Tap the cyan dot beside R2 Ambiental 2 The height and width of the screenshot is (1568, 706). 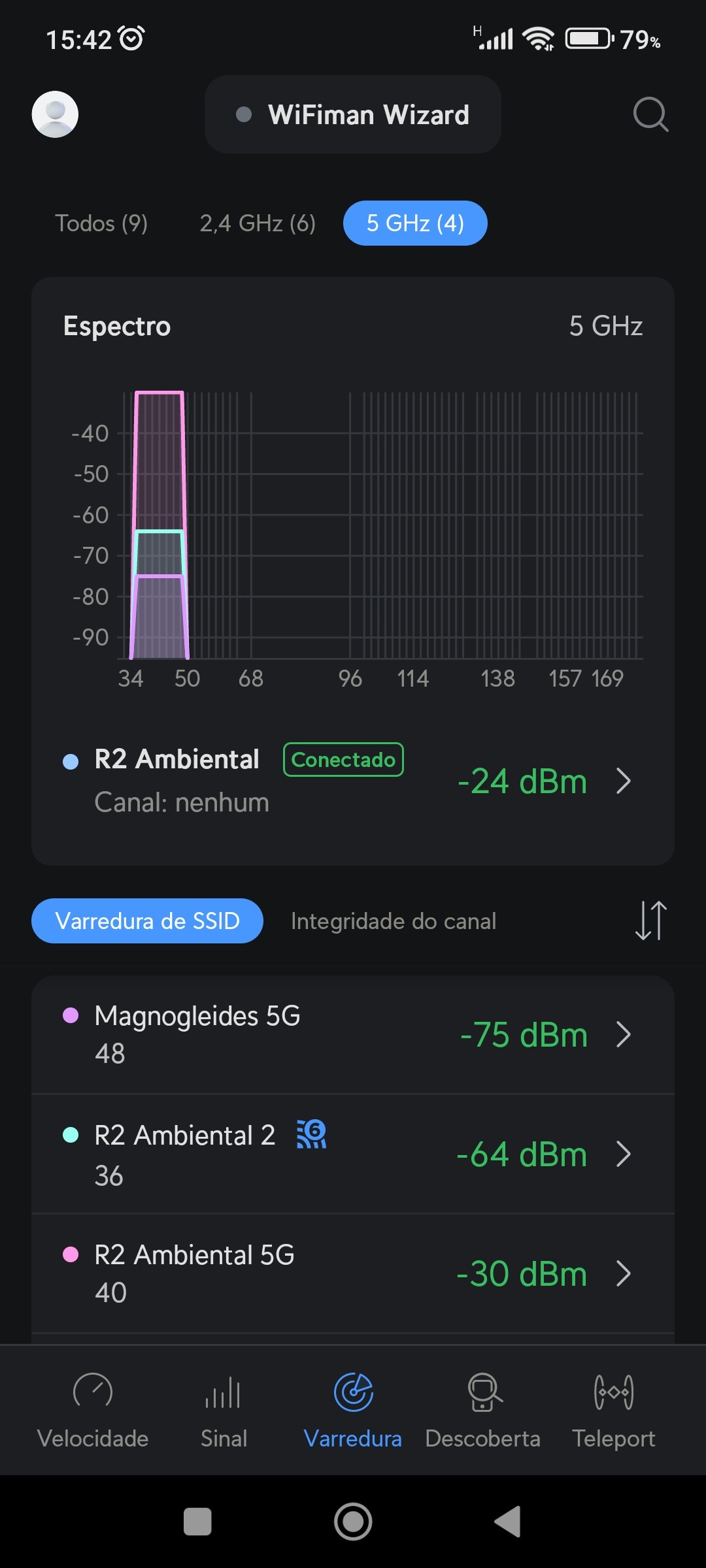click(x=71, y=1135)
